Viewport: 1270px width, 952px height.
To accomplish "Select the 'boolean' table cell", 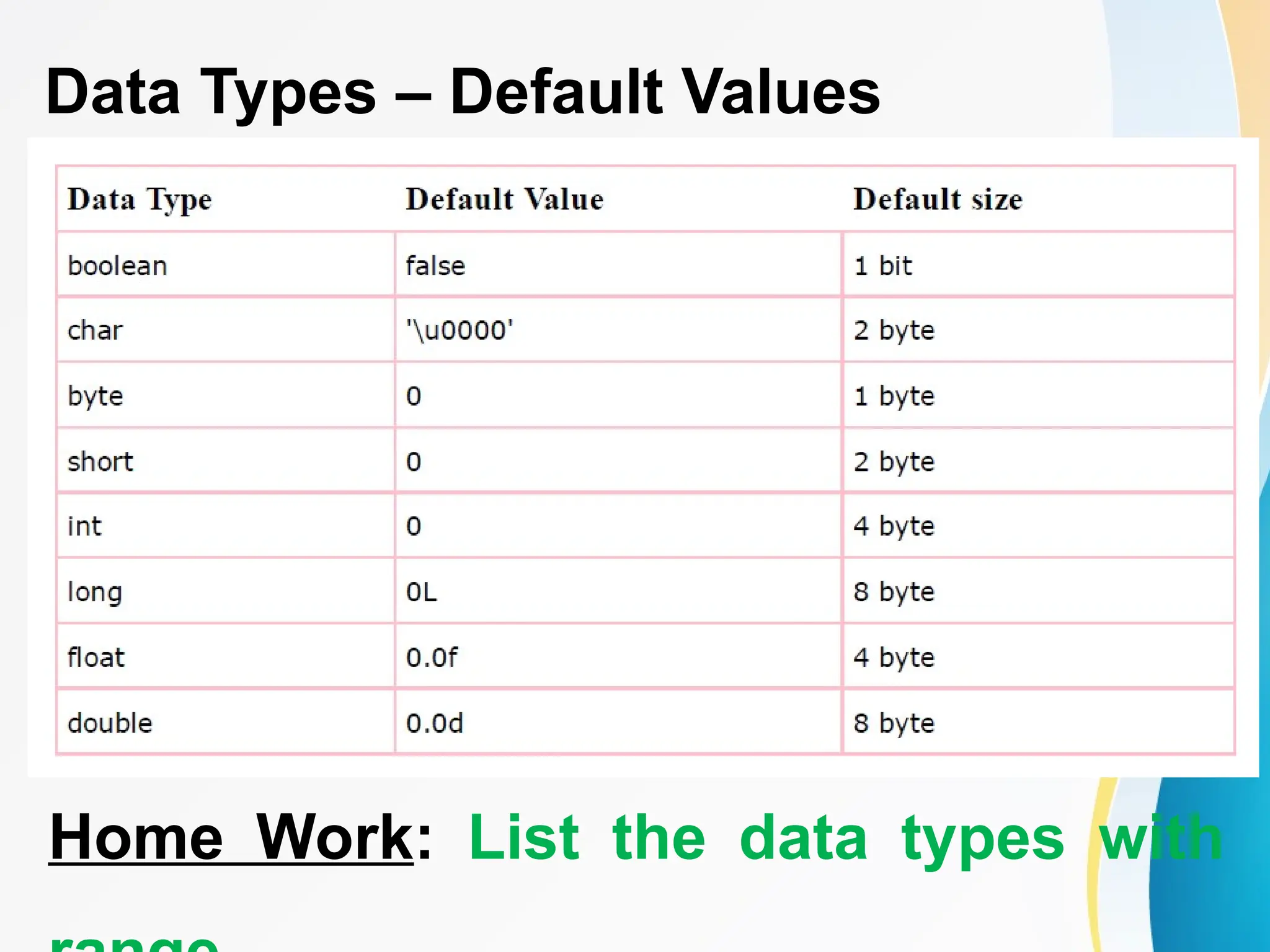I will click(117, 266).
